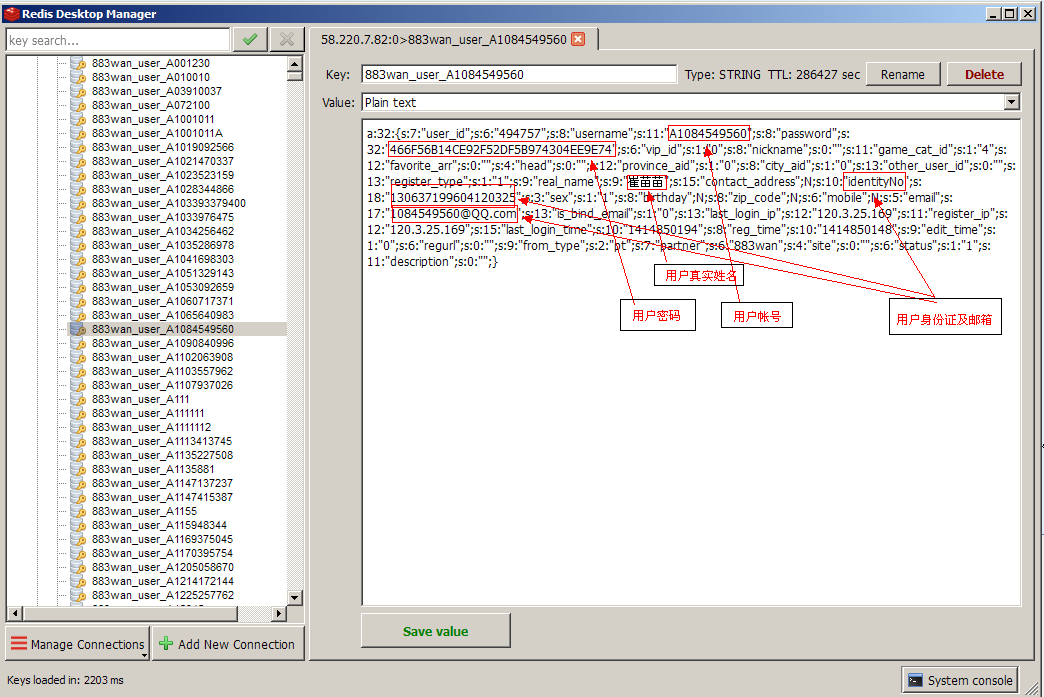Click the key icon beside 883wan_user_A1023523159

tap(79, 175)
